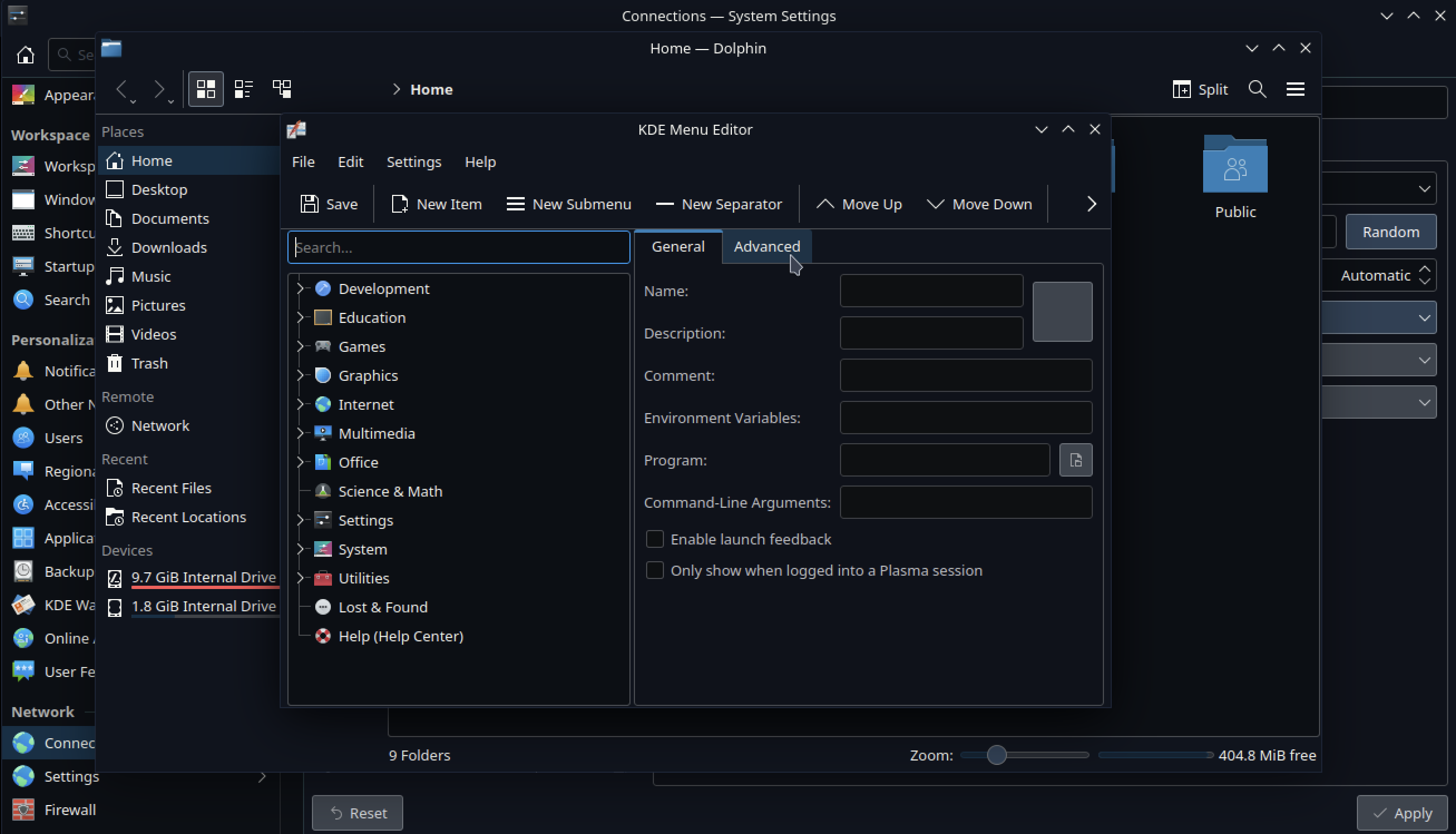This screenshot has height=834, width=1456.
Task: Click the Environment Variables field
Action: tap(965, 418)
